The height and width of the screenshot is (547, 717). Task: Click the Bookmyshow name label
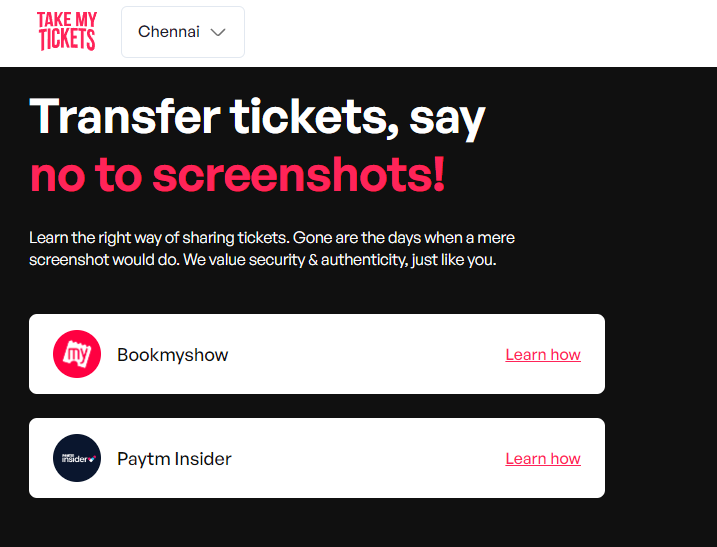[172, 355]
